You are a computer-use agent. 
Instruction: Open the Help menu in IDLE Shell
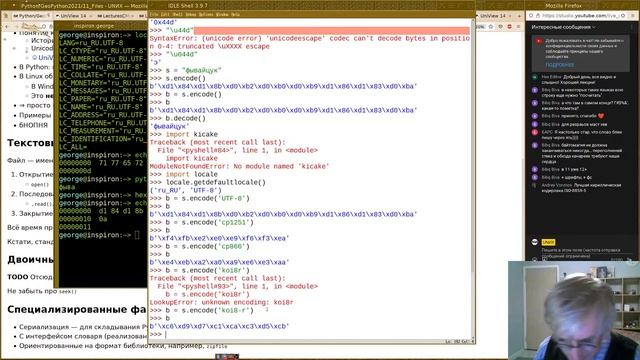coord(236,14)
